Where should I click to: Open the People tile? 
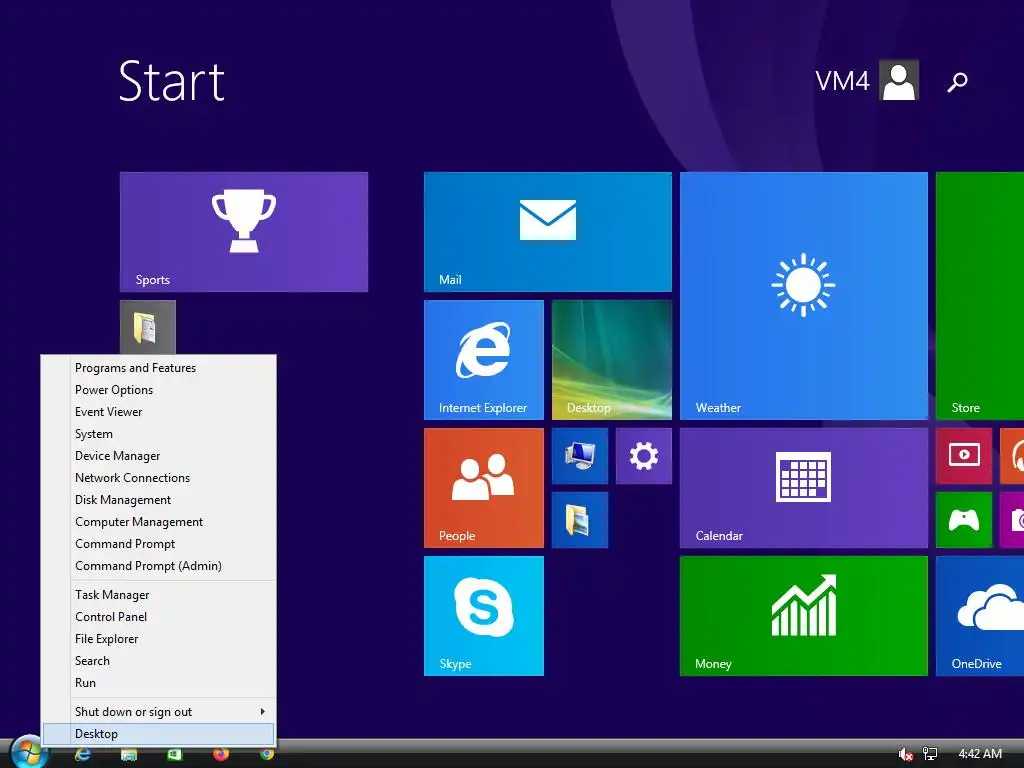[483, 488]
